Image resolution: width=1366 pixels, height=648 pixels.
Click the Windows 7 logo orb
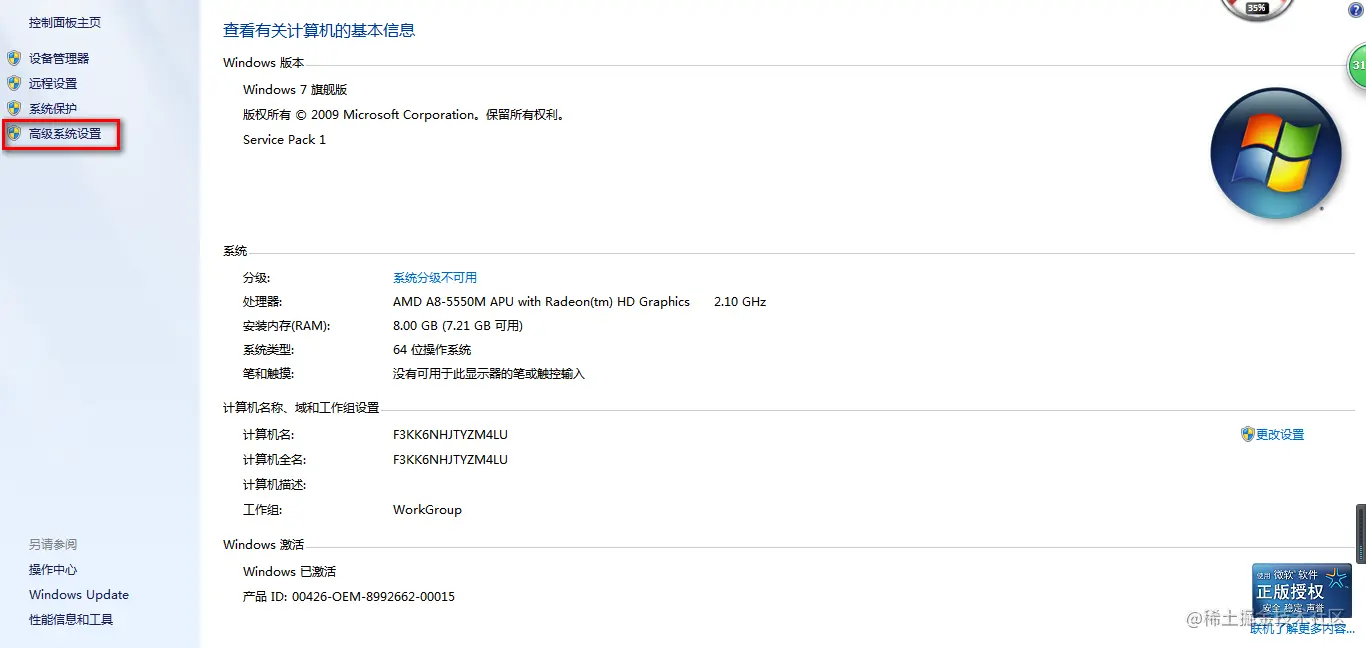pyautogui.click(x=1275, y=153)
